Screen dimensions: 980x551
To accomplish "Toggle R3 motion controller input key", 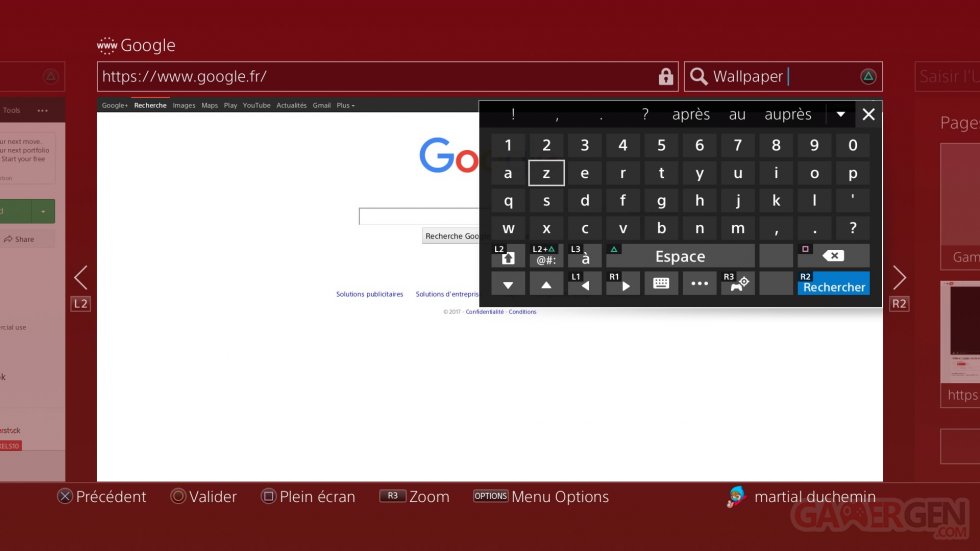I will (738, 284).
